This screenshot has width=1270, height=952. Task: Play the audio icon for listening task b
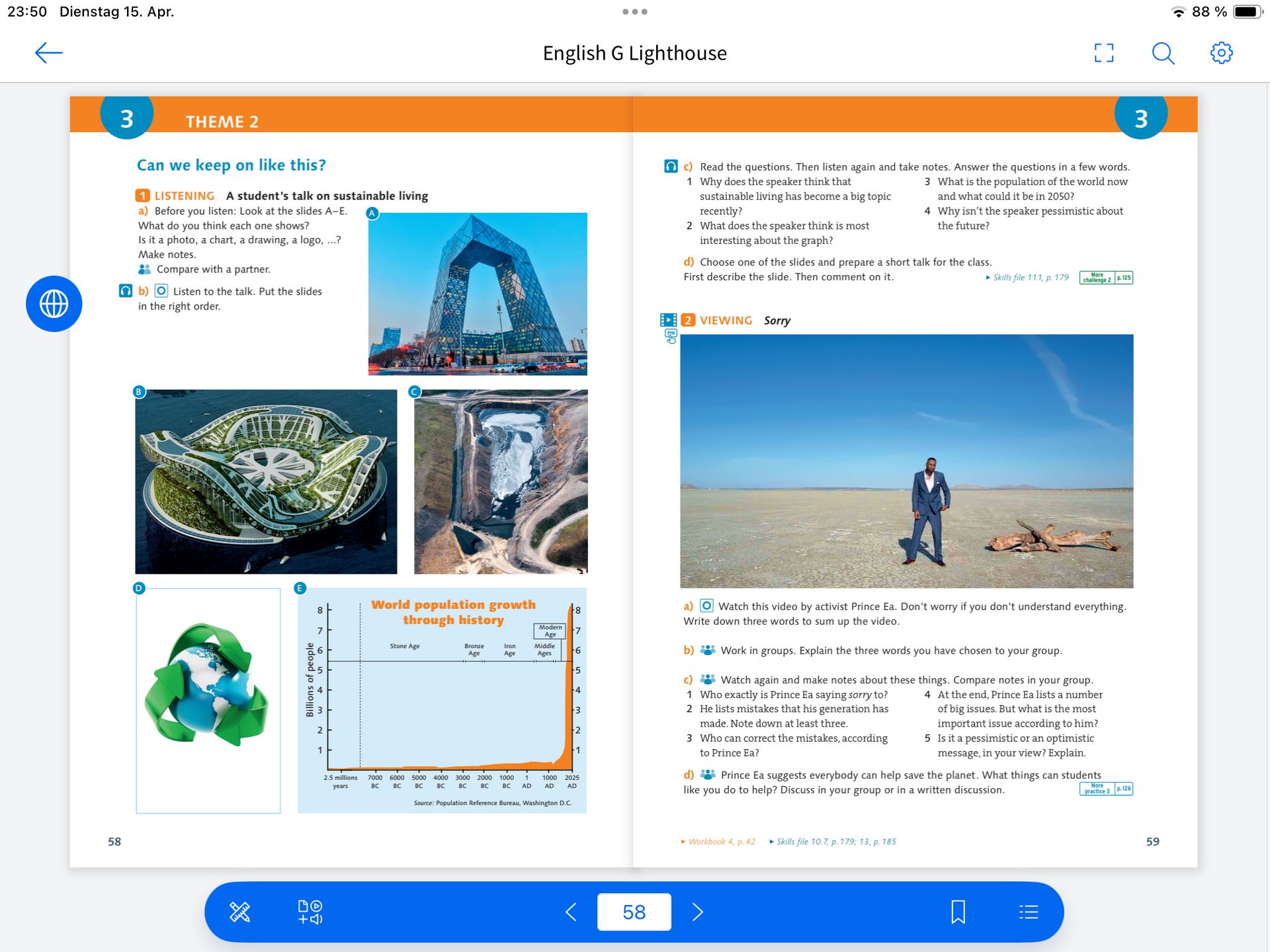point(126,291)
